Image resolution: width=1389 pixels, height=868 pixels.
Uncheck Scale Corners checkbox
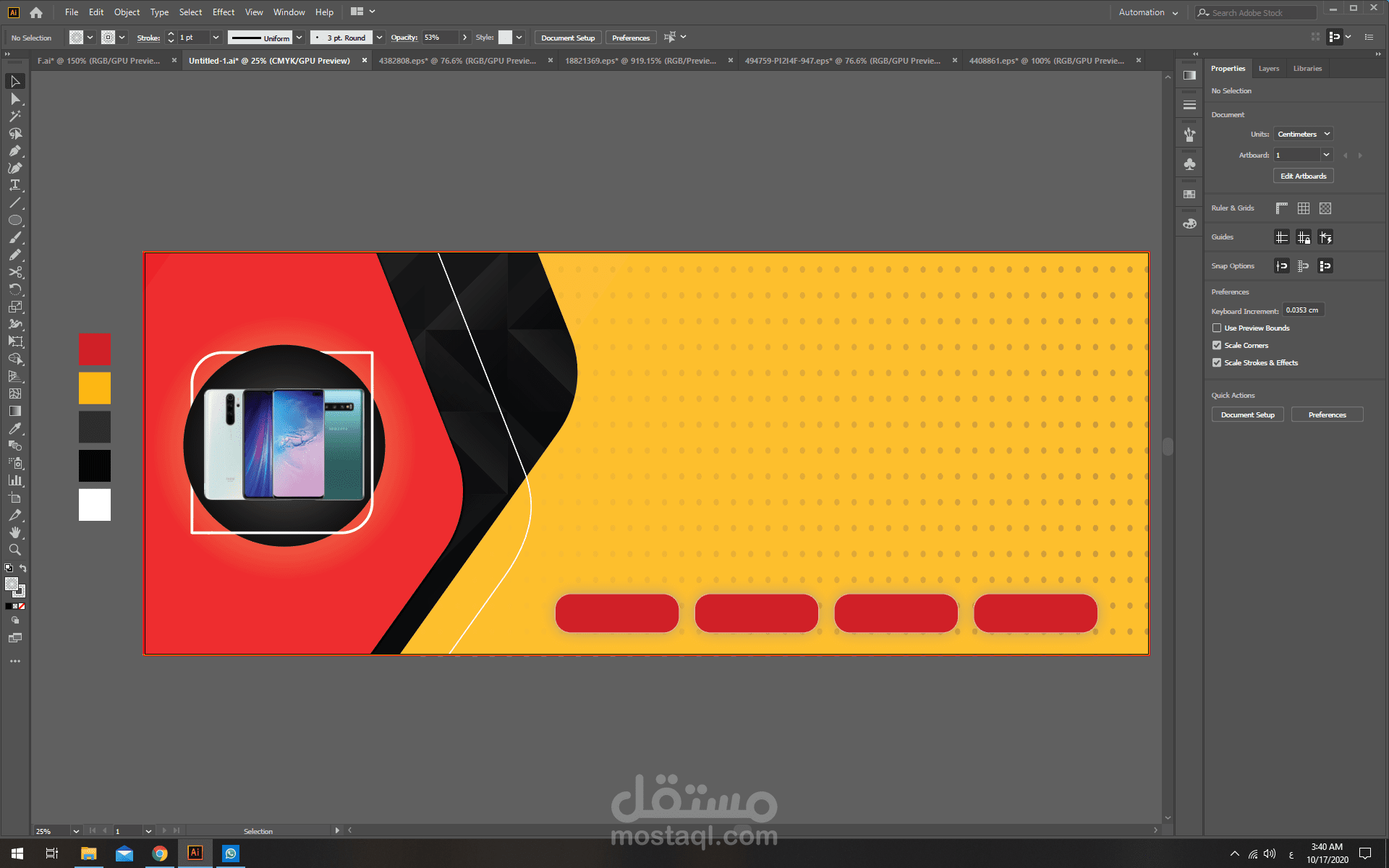(x=1217, y=346)
